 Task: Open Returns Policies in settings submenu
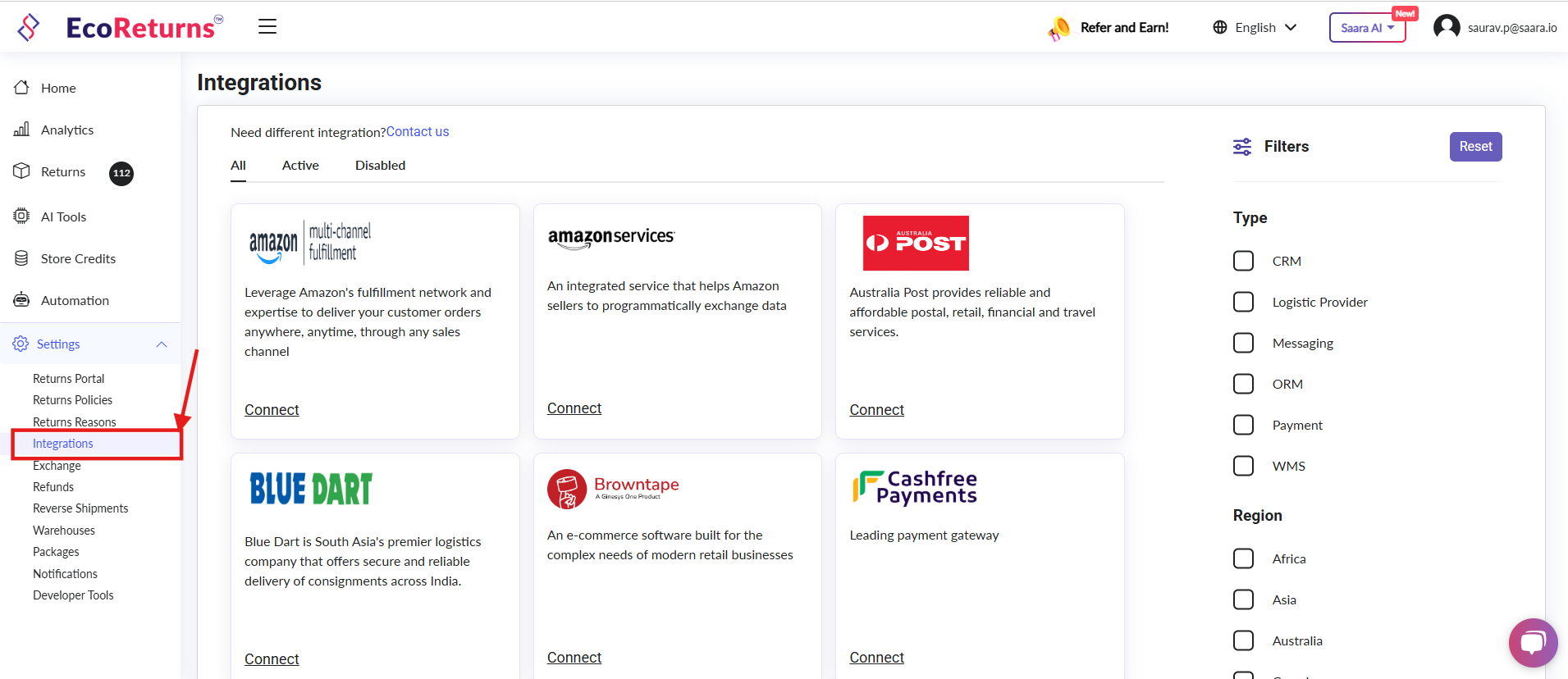[x=72, y=400]
